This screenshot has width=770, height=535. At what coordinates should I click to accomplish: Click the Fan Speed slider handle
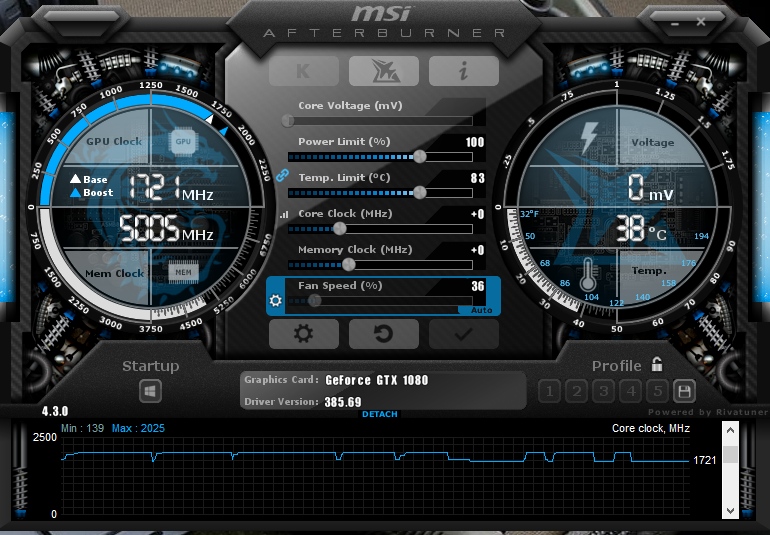coord(315,300)
